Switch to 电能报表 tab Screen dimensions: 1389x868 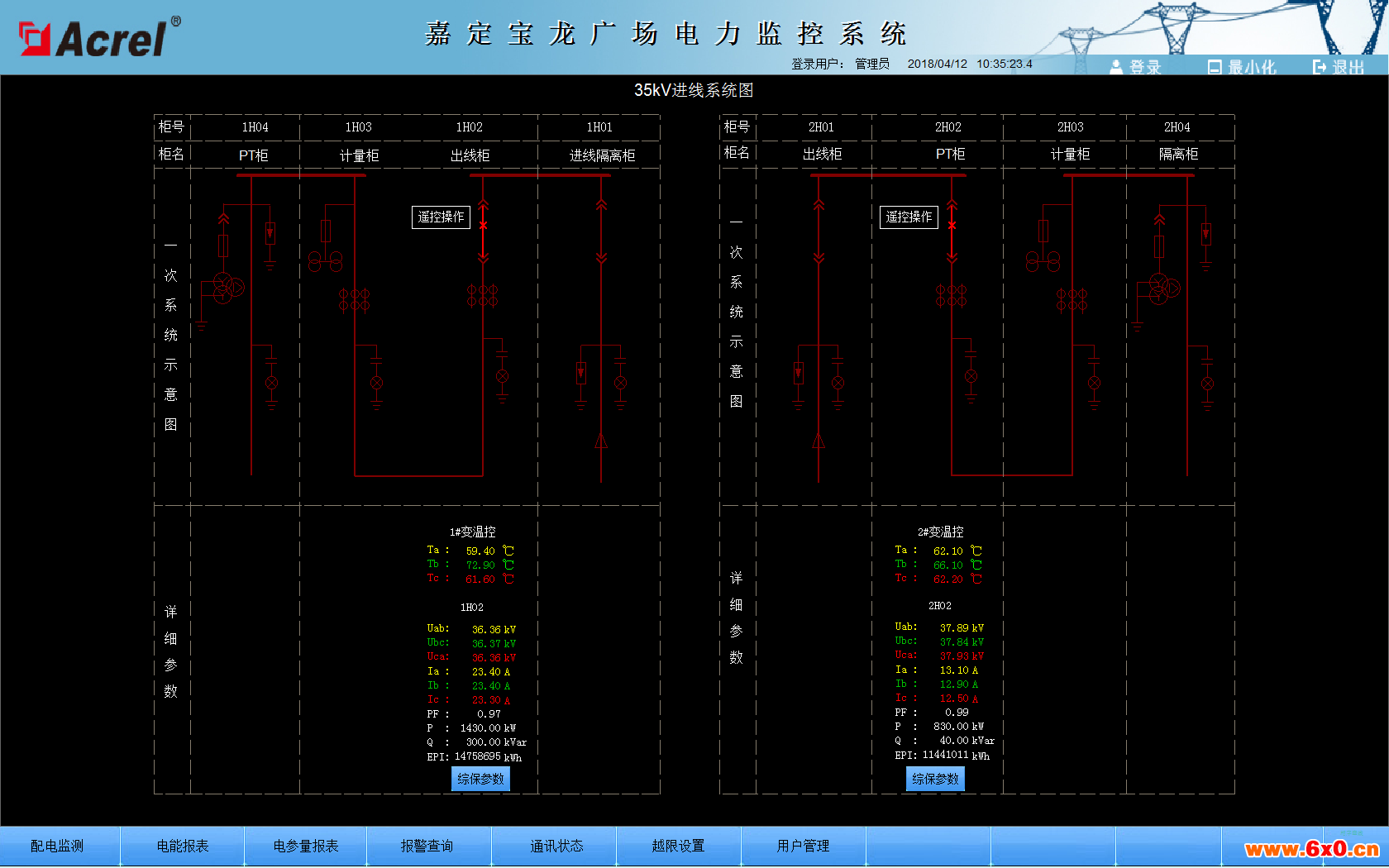tap(183, 846)
